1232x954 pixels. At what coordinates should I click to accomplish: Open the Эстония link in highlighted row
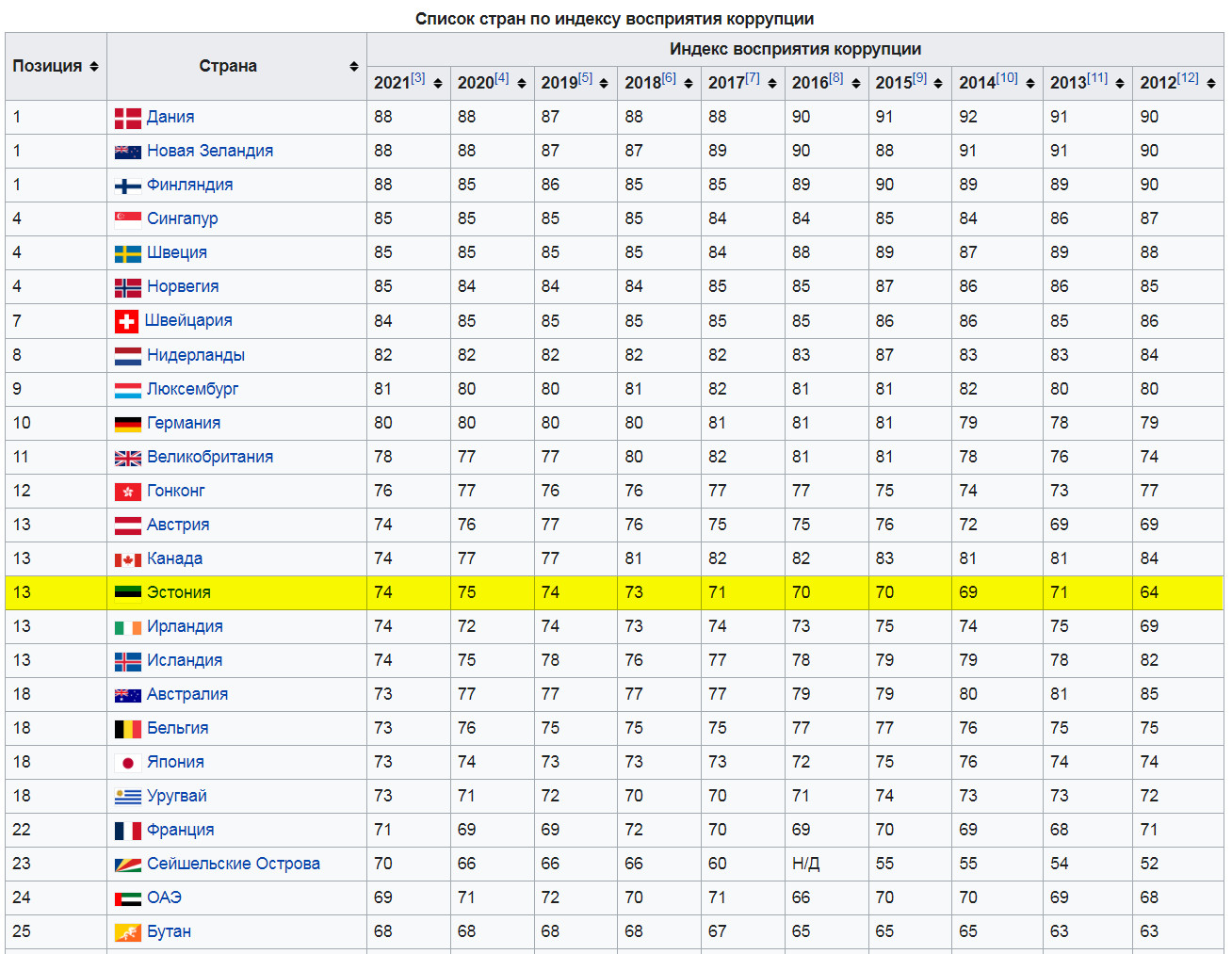click(x=179, y=592)
